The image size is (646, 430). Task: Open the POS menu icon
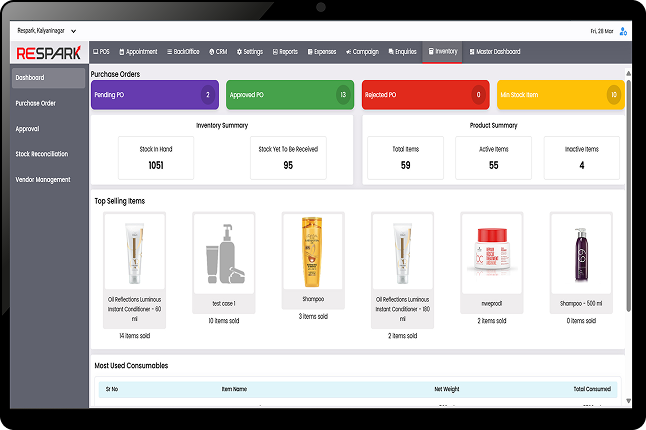[101, 51]
